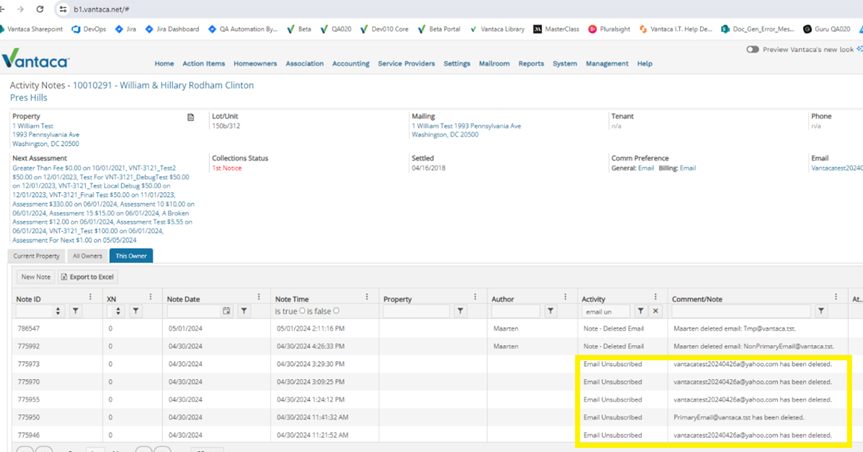Open the Pres Hills association link
Image resolution: width=863 pixels, height=452 pixels.
coord(29,97)
